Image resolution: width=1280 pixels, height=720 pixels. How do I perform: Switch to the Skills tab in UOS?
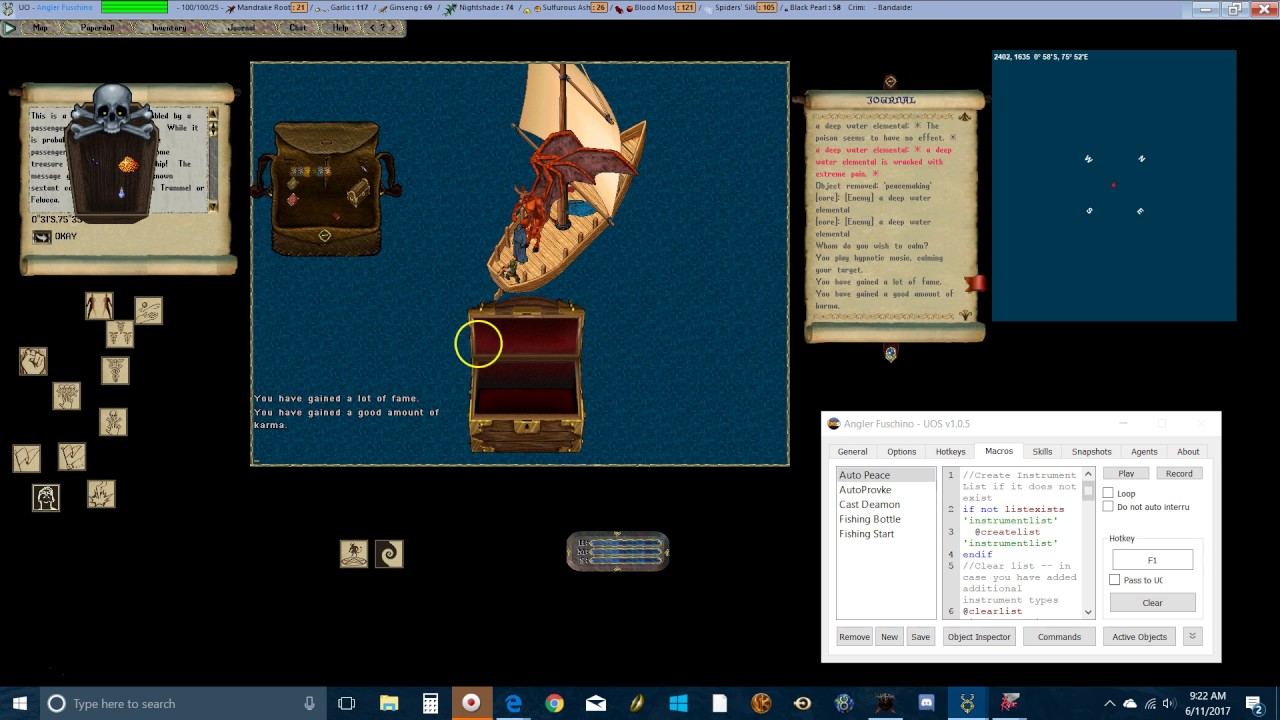(x=1043, y=451)
